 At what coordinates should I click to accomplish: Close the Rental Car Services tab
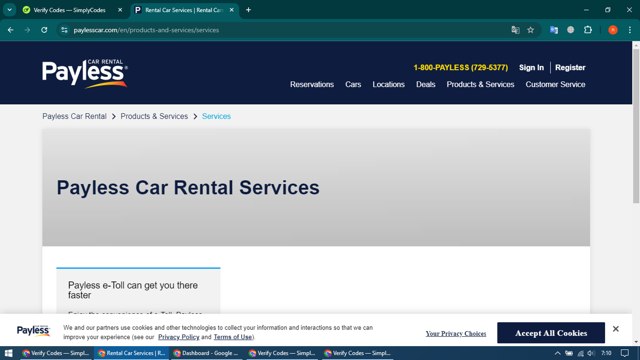tap(231, 10)
